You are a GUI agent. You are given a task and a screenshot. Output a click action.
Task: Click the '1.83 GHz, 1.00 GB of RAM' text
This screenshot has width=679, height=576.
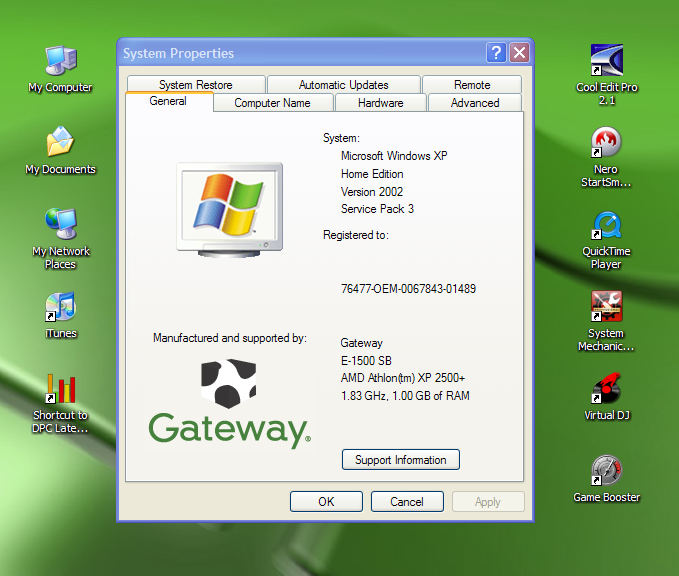tap(405, 396)
